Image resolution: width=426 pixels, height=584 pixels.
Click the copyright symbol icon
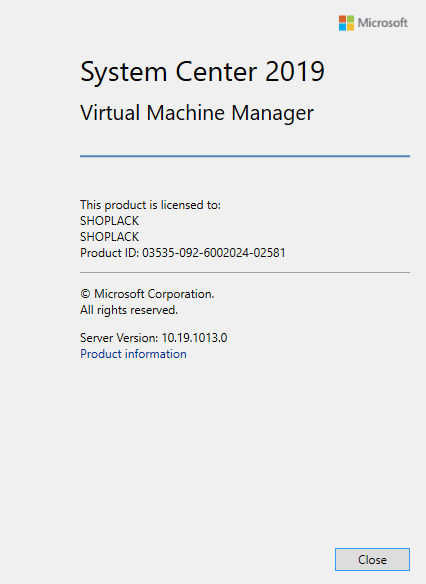tap(85, 294)
